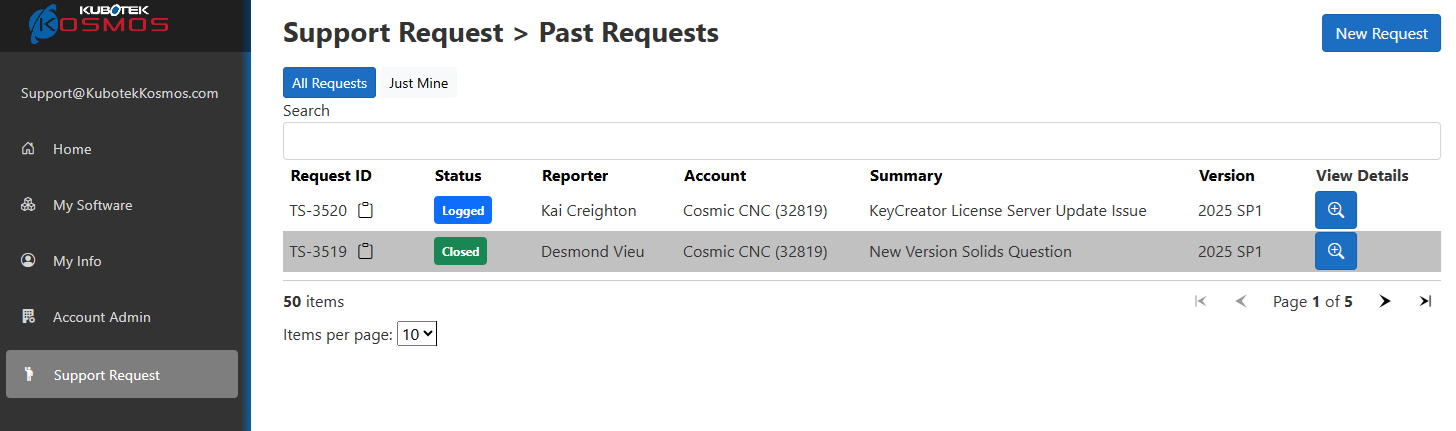Screen dimensions: 1456x431
Task: Open the My Info sidebar item
Action: pos(77,261)
